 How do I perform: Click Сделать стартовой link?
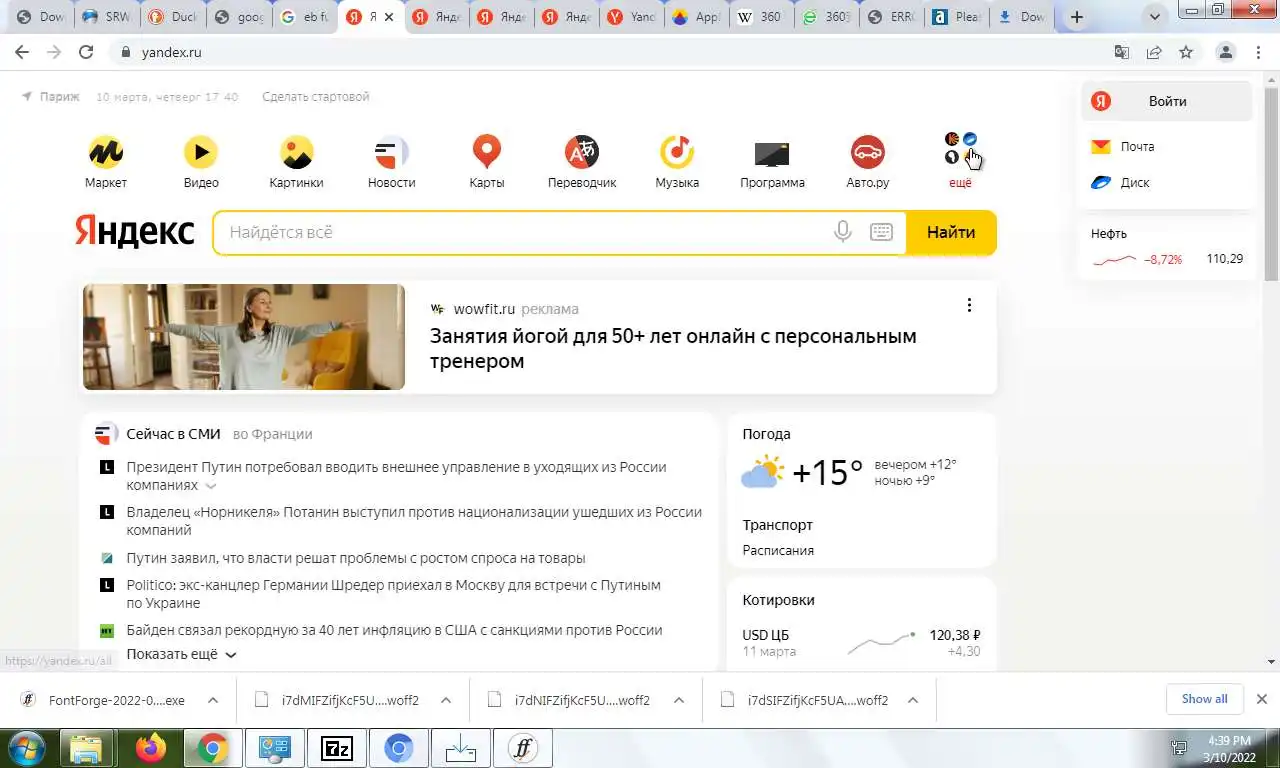[315, 97]
